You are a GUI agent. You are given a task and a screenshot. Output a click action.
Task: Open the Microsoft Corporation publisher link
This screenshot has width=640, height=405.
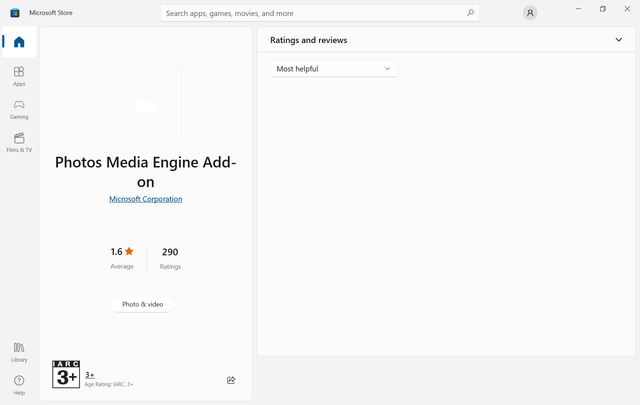click(146, 199)
